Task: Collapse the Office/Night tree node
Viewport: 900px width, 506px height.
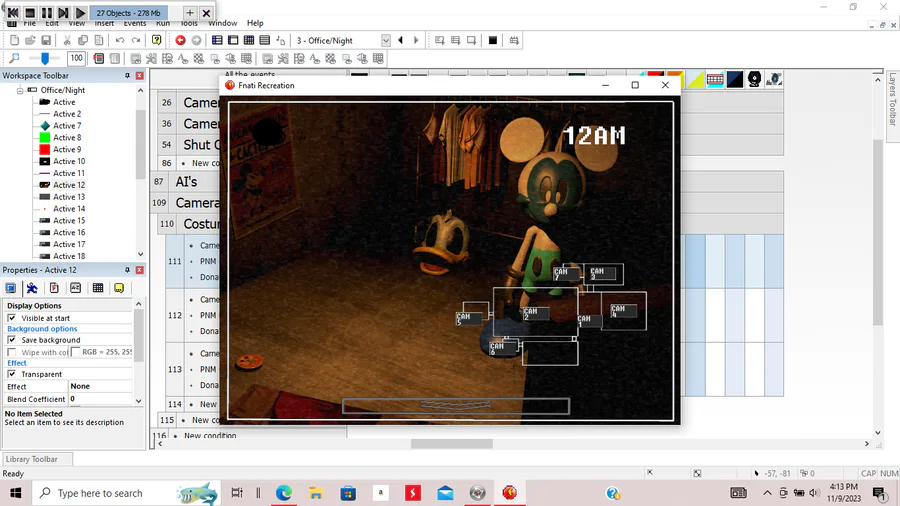Action: 20,90
